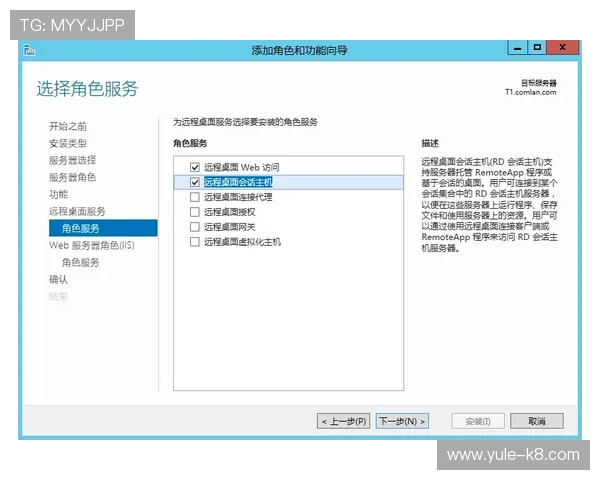The image size is (600, 480).
Task: Select the 远程桌面 Web 访问 label text
Action: click(241, 167)
